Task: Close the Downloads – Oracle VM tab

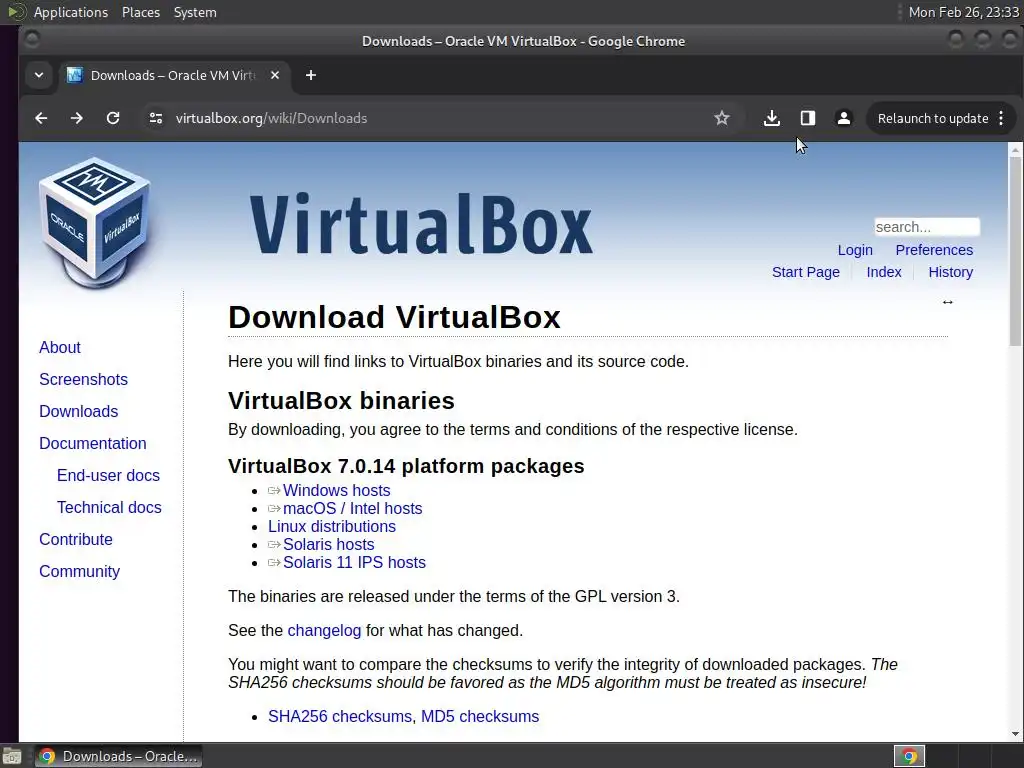Action: point(275,75)
